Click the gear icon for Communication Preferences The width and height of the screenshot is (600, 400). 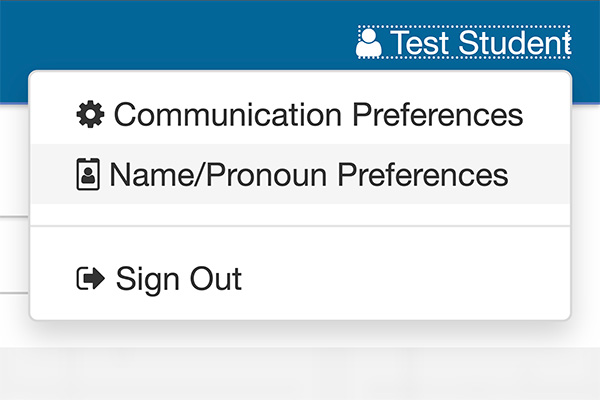coord(90,114)
